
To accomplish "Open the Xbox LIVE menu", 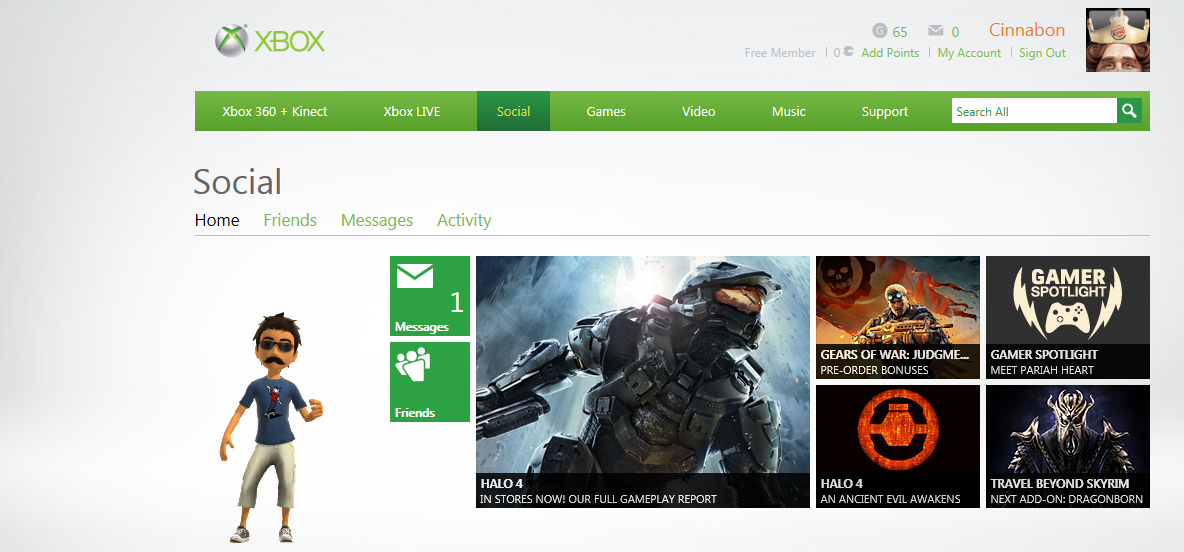I will 412,111.
